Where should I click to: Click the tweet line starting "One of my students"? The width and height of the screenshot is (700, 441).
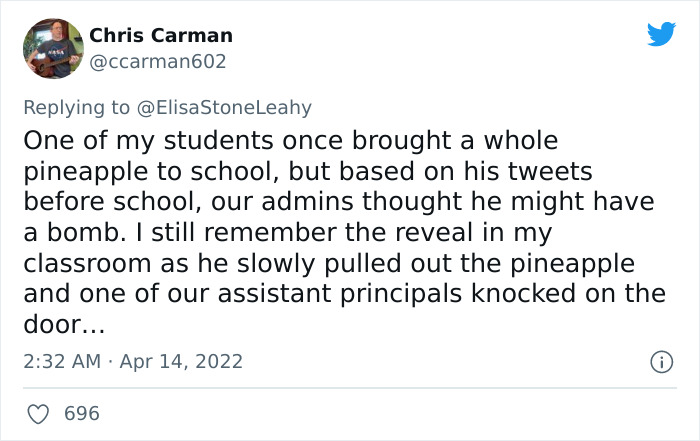coord(290,139)
